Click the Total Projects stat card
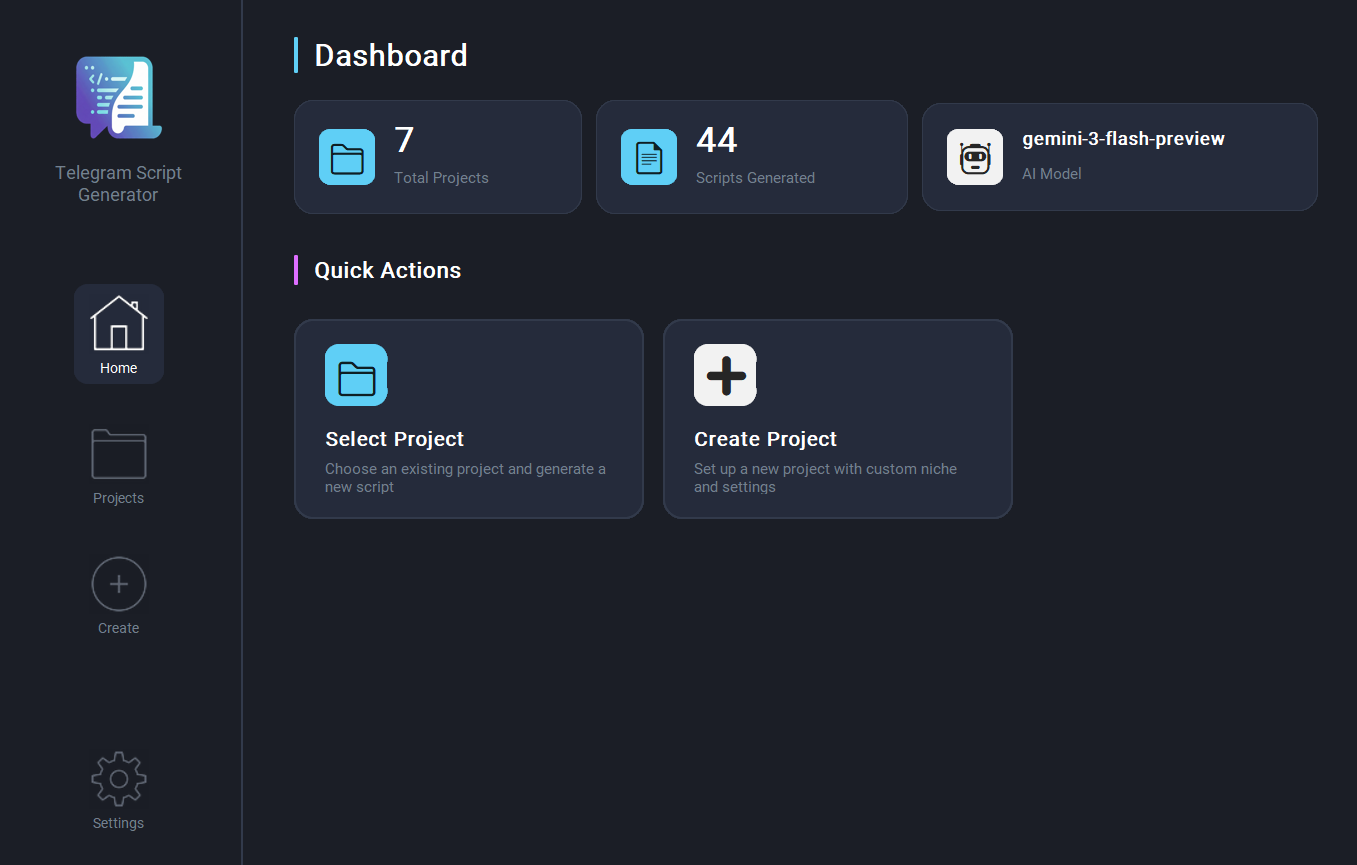This screenshot has height=865, width=1357. click(x=437, y=157)
